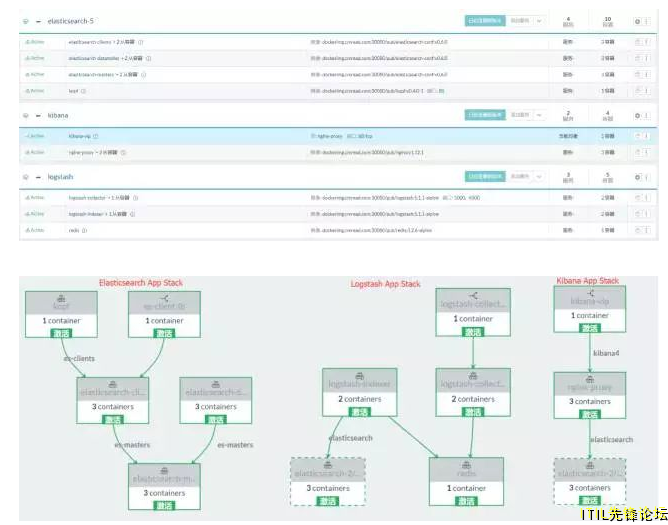Click the gear icon for kibana stack
The image size is (668, 525).
[637, 115]
